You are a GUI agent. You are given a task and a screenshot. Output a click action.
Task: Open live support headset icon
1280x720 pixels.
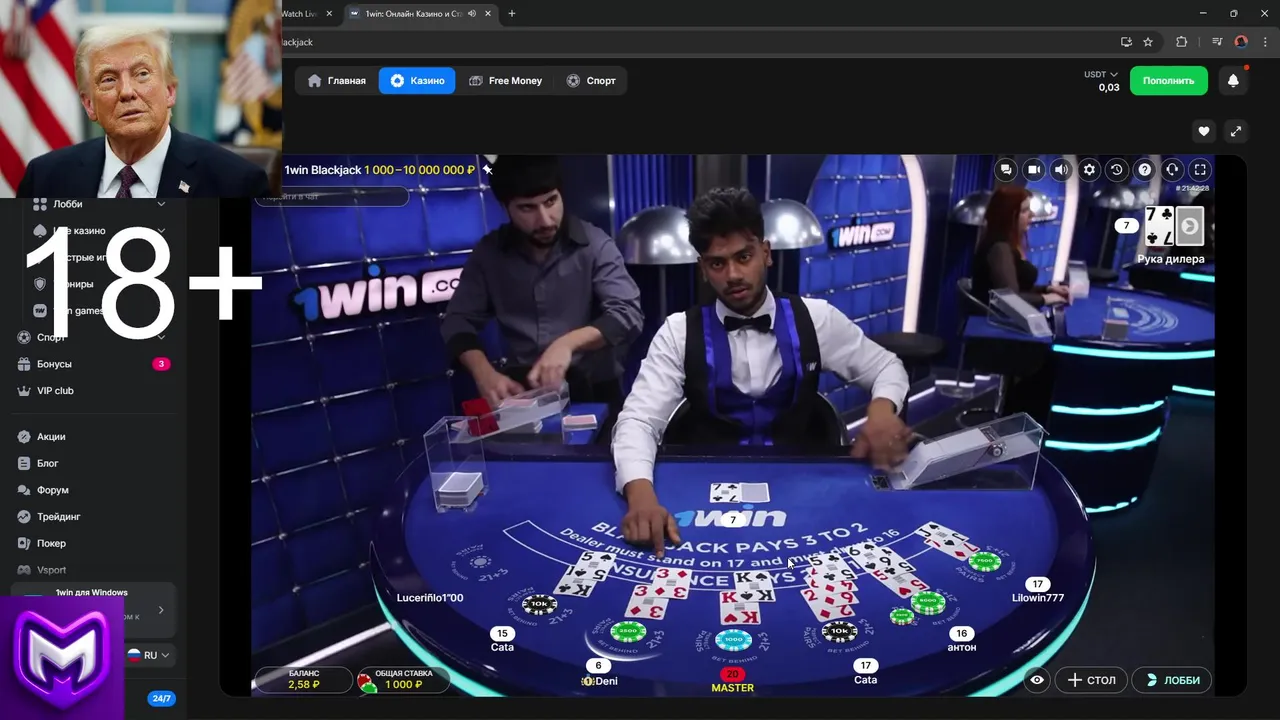click(x=1173, y=170)
